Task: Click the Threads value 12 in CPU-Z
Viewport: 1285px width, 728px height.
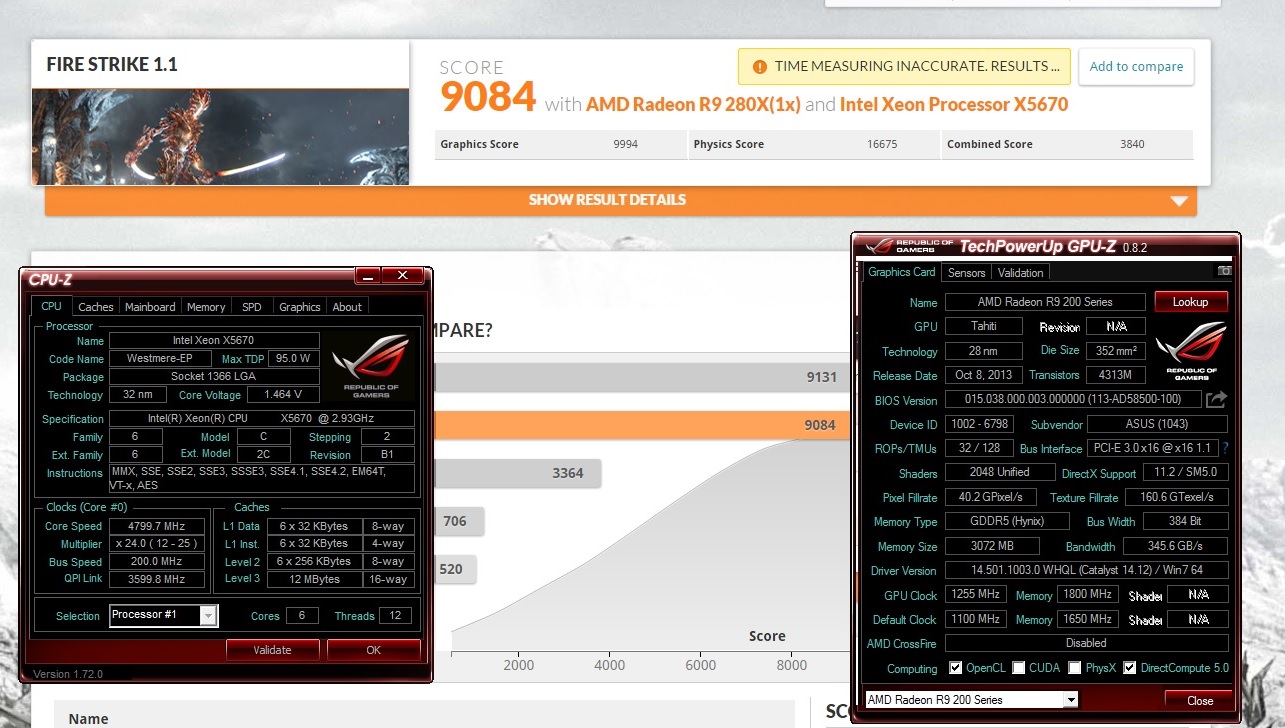Action: [x=395, y=616]
